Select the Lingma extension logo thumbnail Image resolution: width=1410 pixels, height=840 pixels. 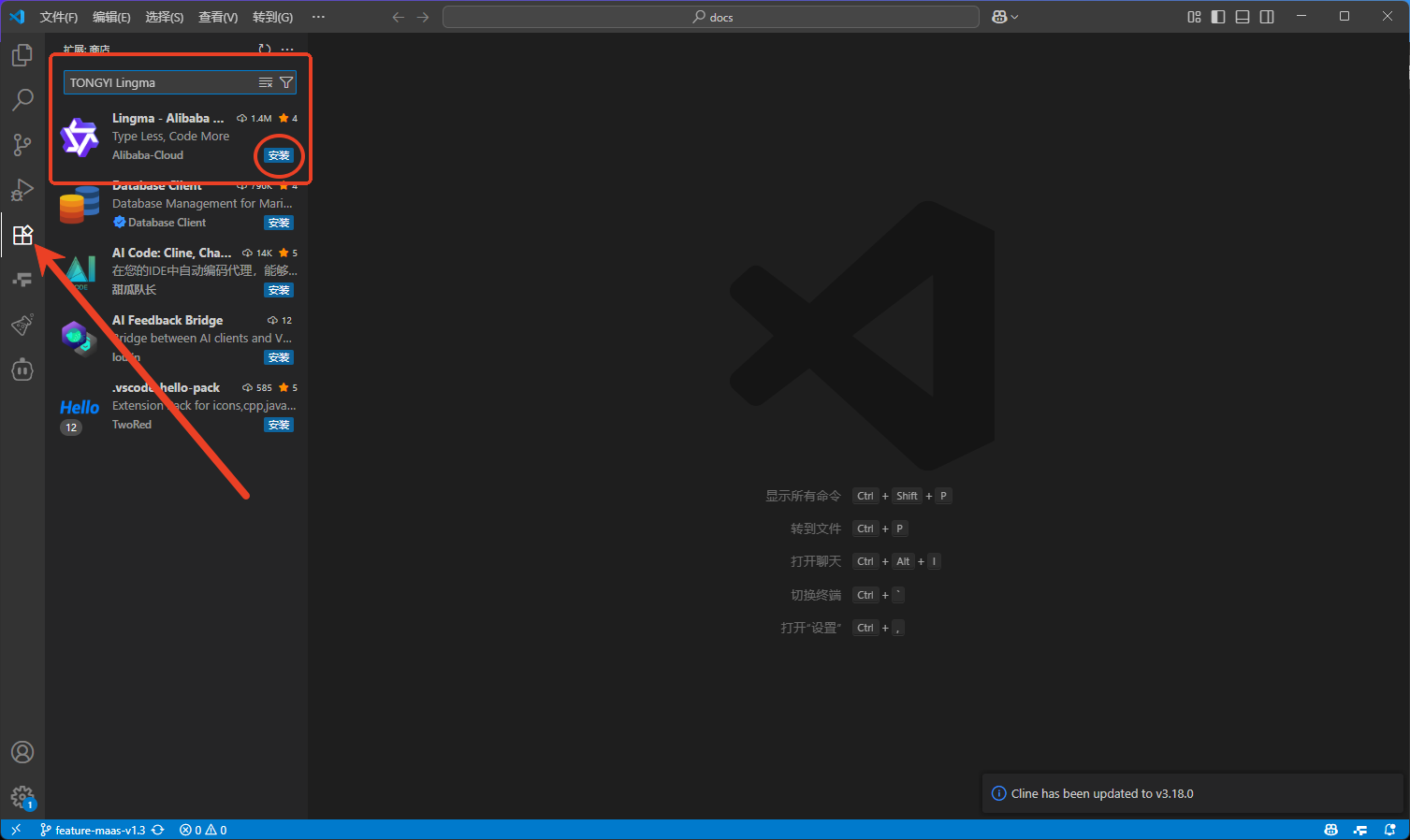click(x=80, y=138)
